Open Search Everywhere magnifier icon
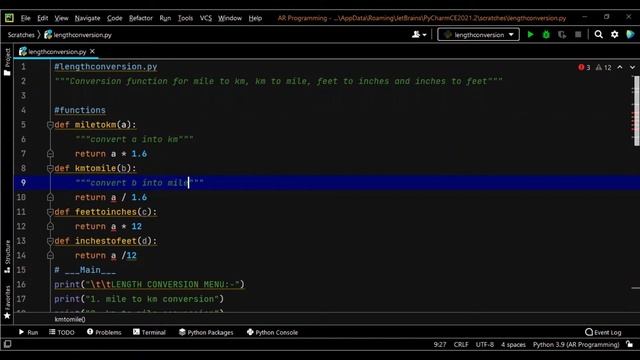The image size is (640, 360). [x=598, y=35]
